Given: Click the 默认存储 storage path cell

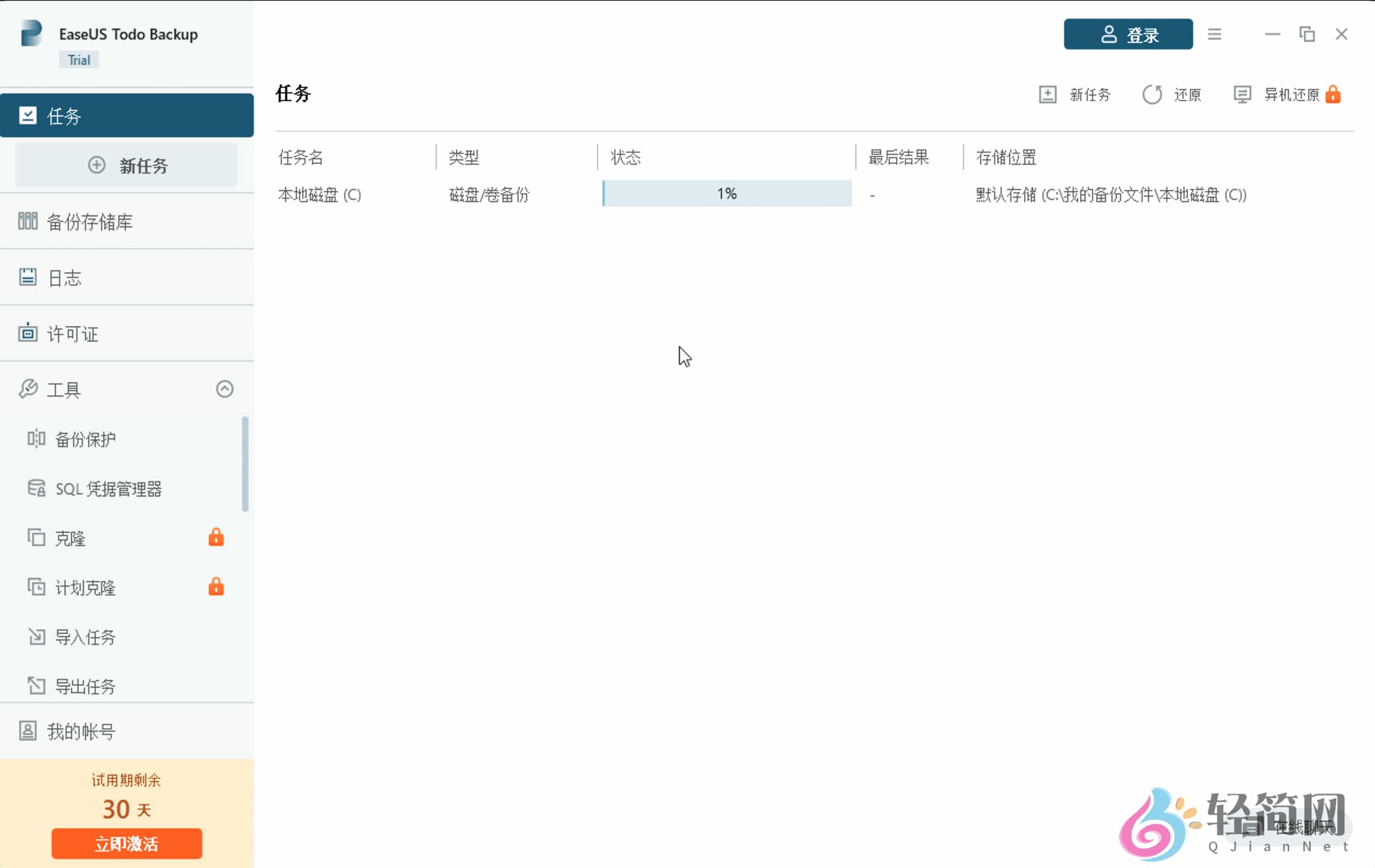Looking at the screenshot, I should 1111,195.
